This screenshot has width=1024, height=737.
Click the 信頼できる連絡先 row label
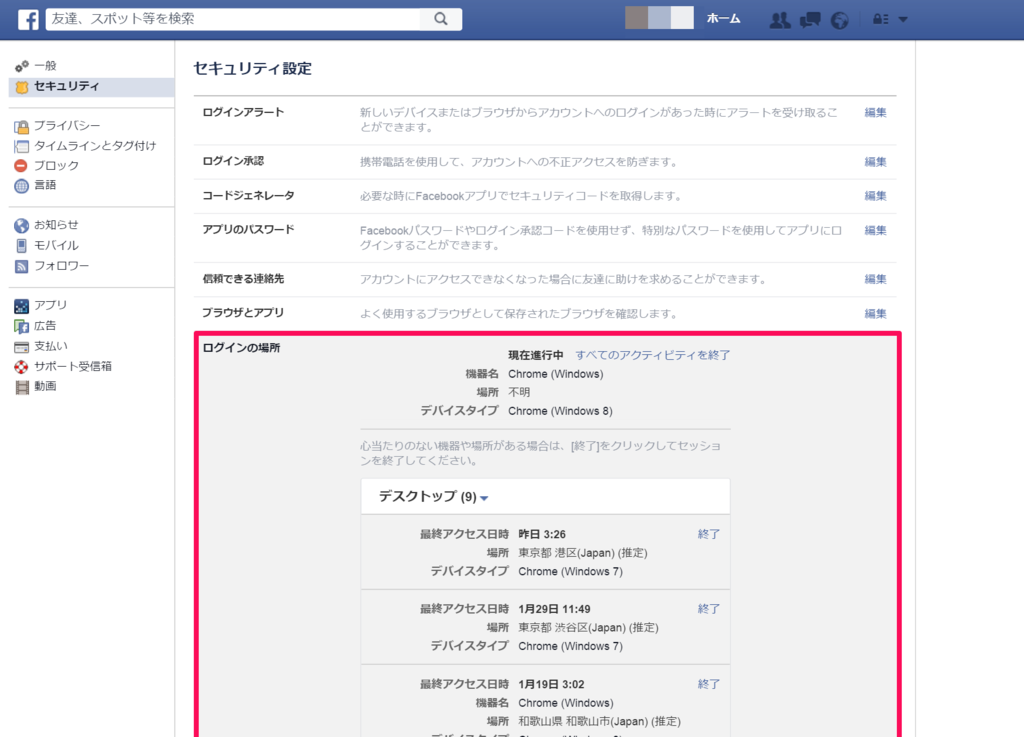[x=243, y=279]
